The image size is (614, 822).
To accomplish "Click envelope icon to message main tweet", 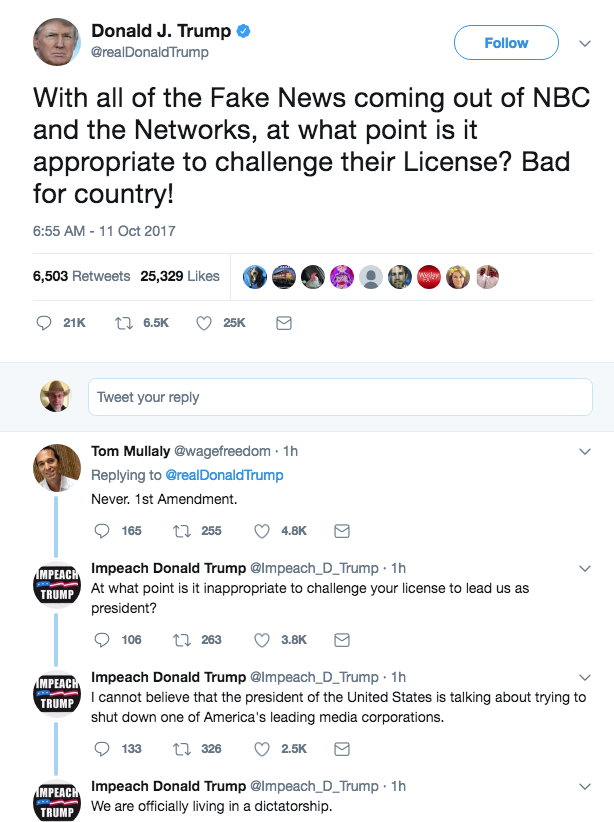I will click(x=283, y=323).
